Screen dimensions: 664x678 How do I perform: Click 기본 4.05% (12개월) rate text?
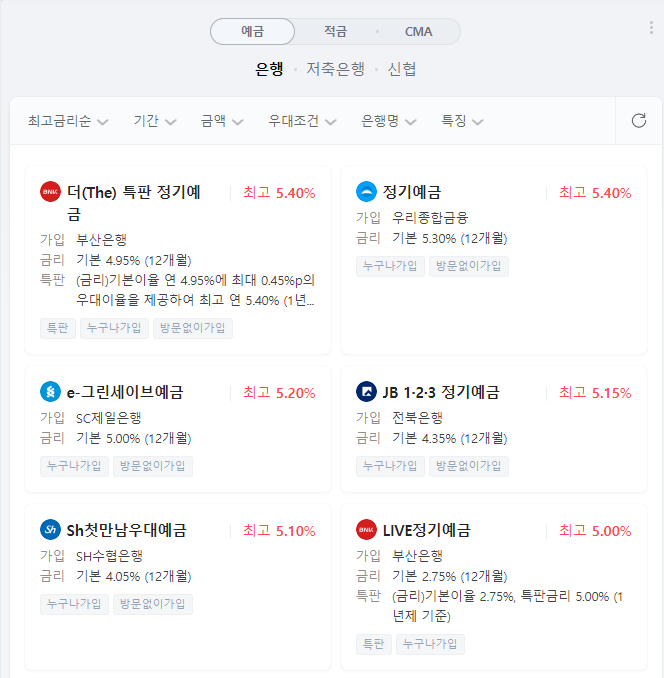(134, 576)
